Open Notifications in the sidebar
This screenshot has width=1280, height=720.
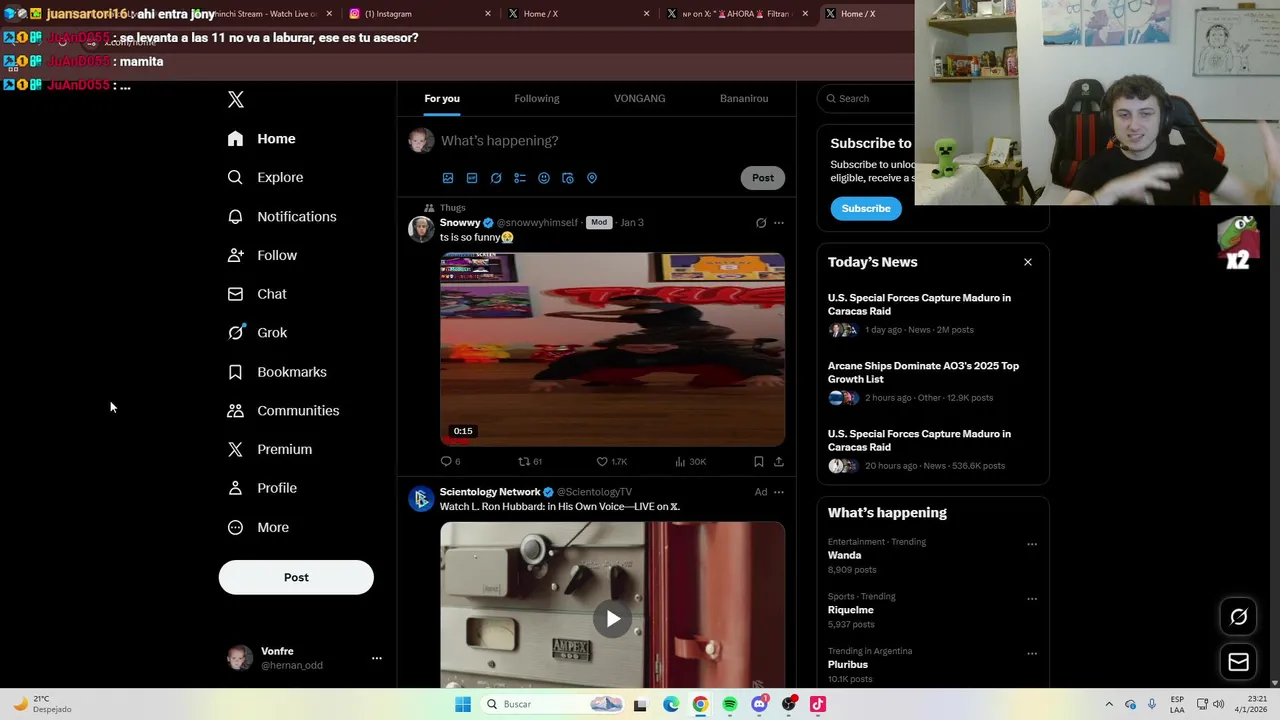(282, 216)
